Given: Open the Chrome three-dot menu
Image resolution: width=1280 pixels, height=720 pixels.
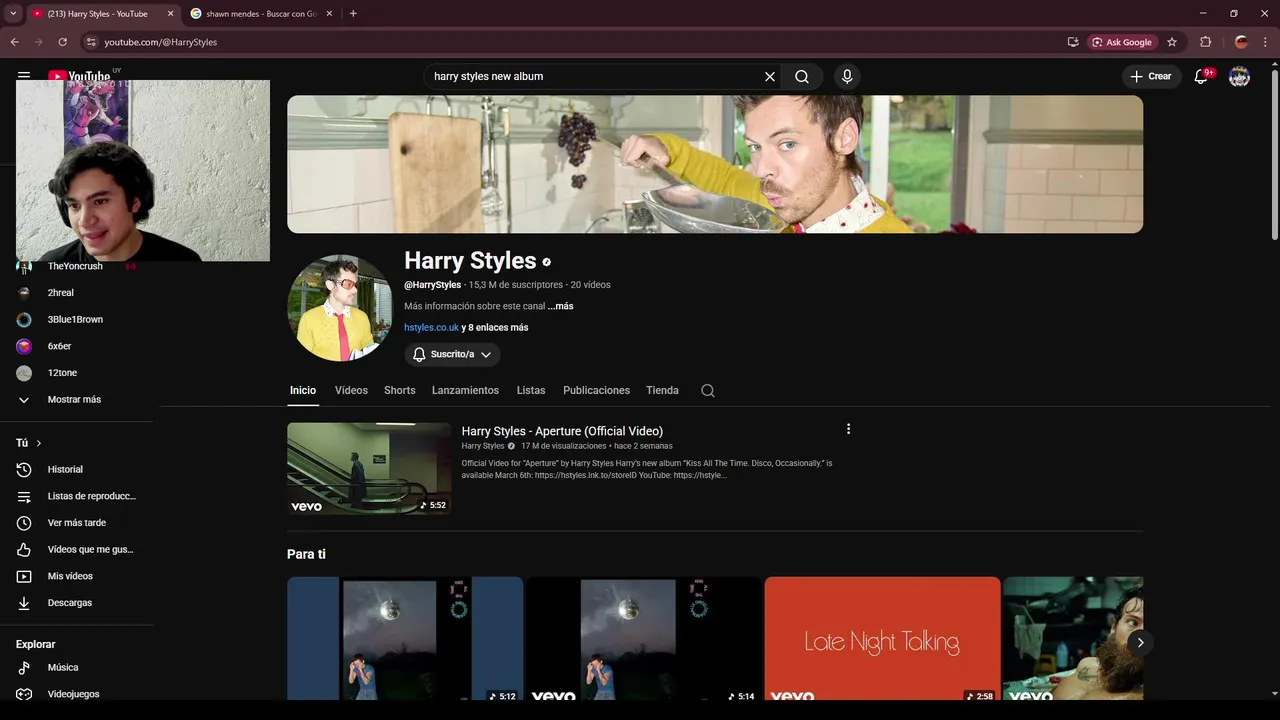Looking at the screenshot, I should [x=1265, y=42].
